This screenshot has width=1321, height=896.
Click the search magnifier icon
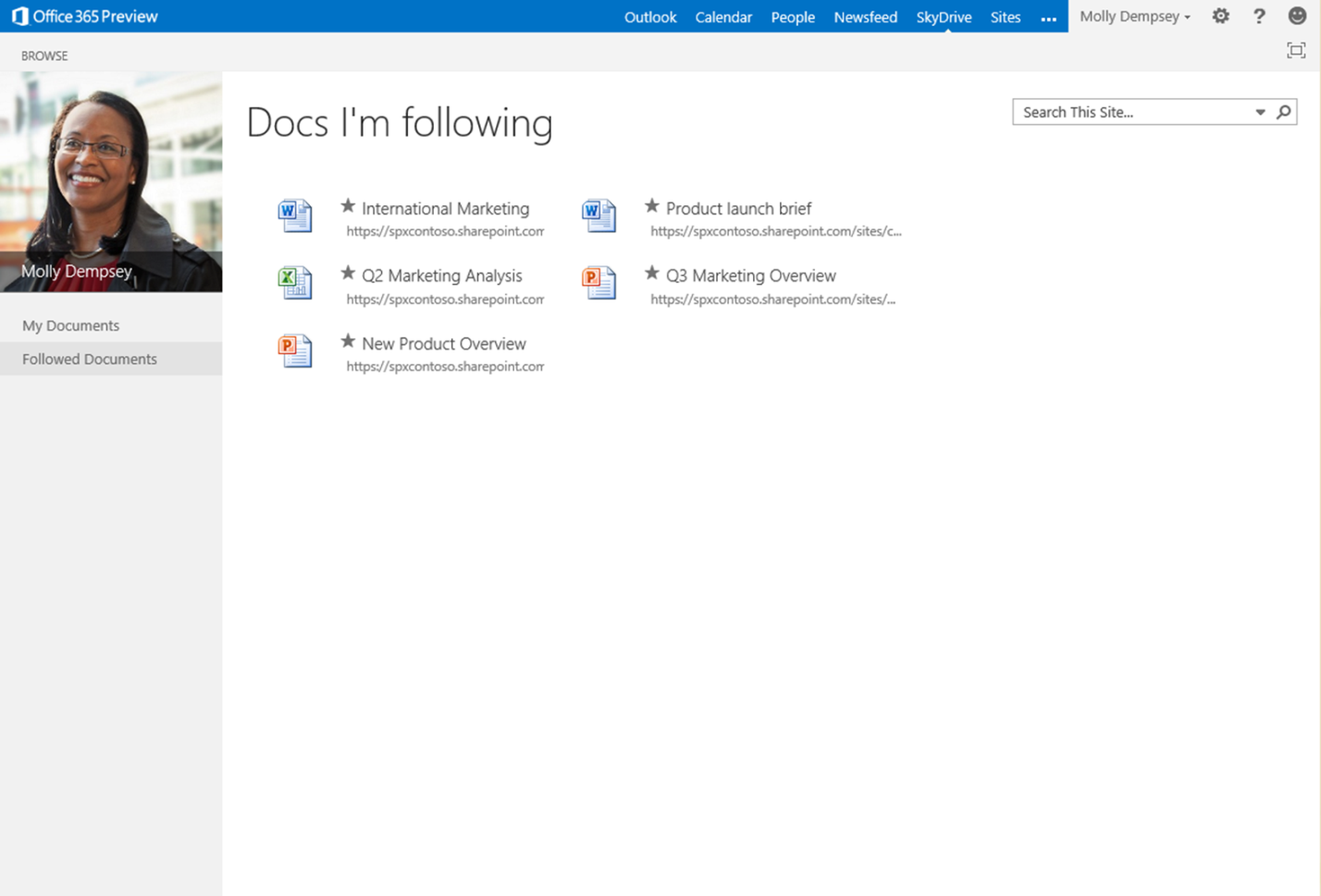pos(1284,112)
